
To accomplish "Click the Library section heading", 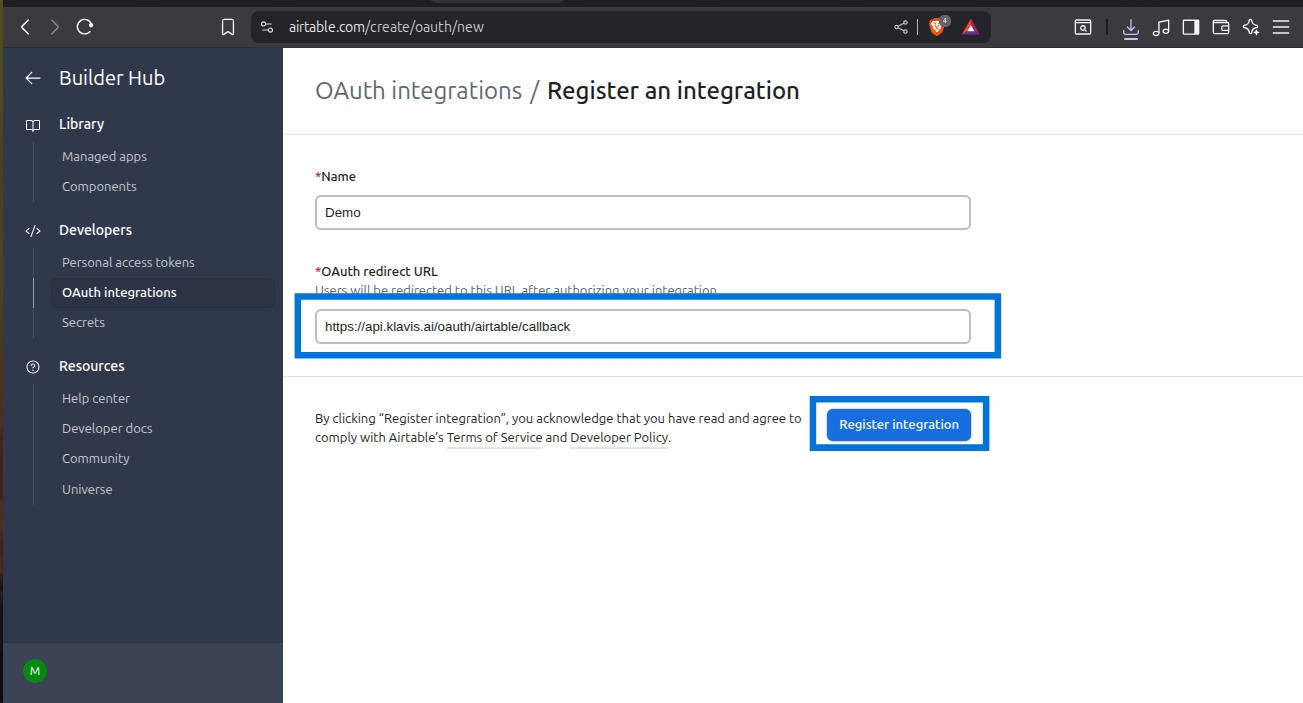I will pos(81,124).
